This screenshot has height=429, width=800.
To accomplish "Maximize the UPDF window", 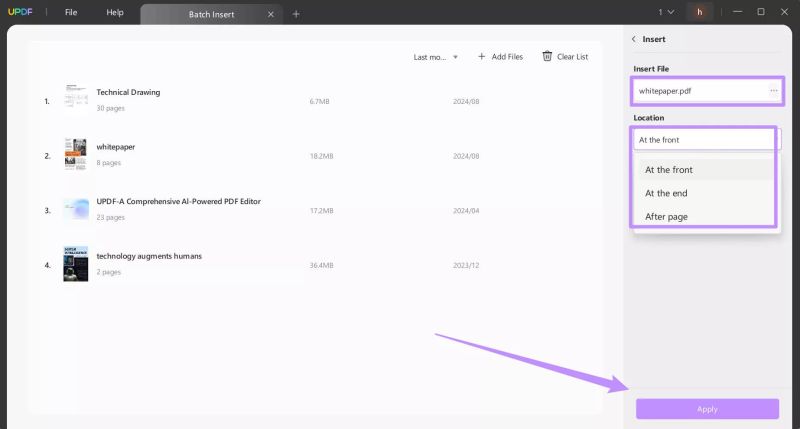I will (761, 12).
